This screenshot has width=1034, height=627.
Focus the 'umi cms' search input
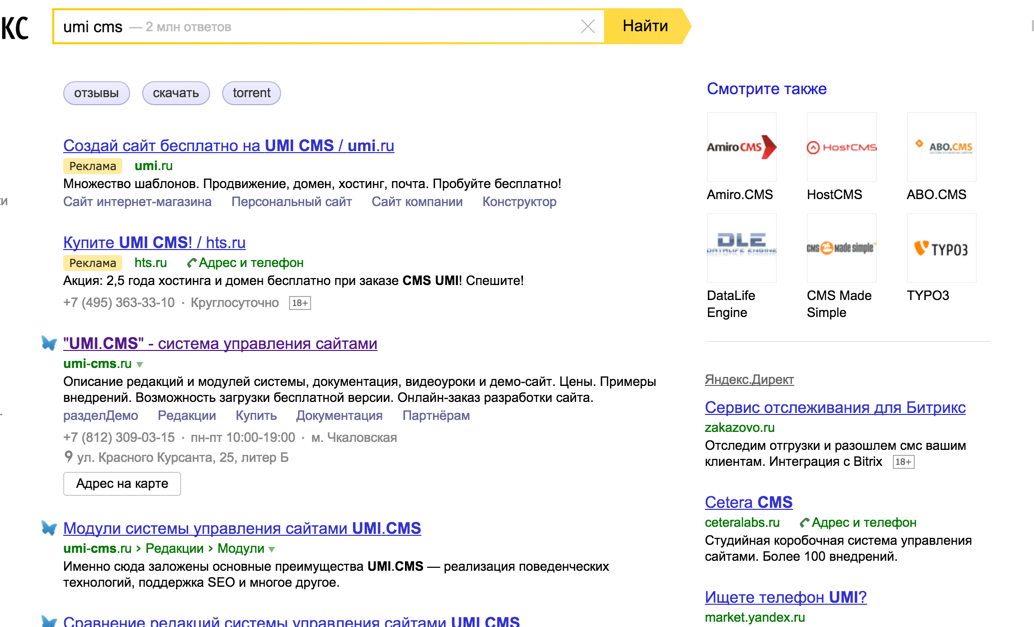(x=328, y=26)
